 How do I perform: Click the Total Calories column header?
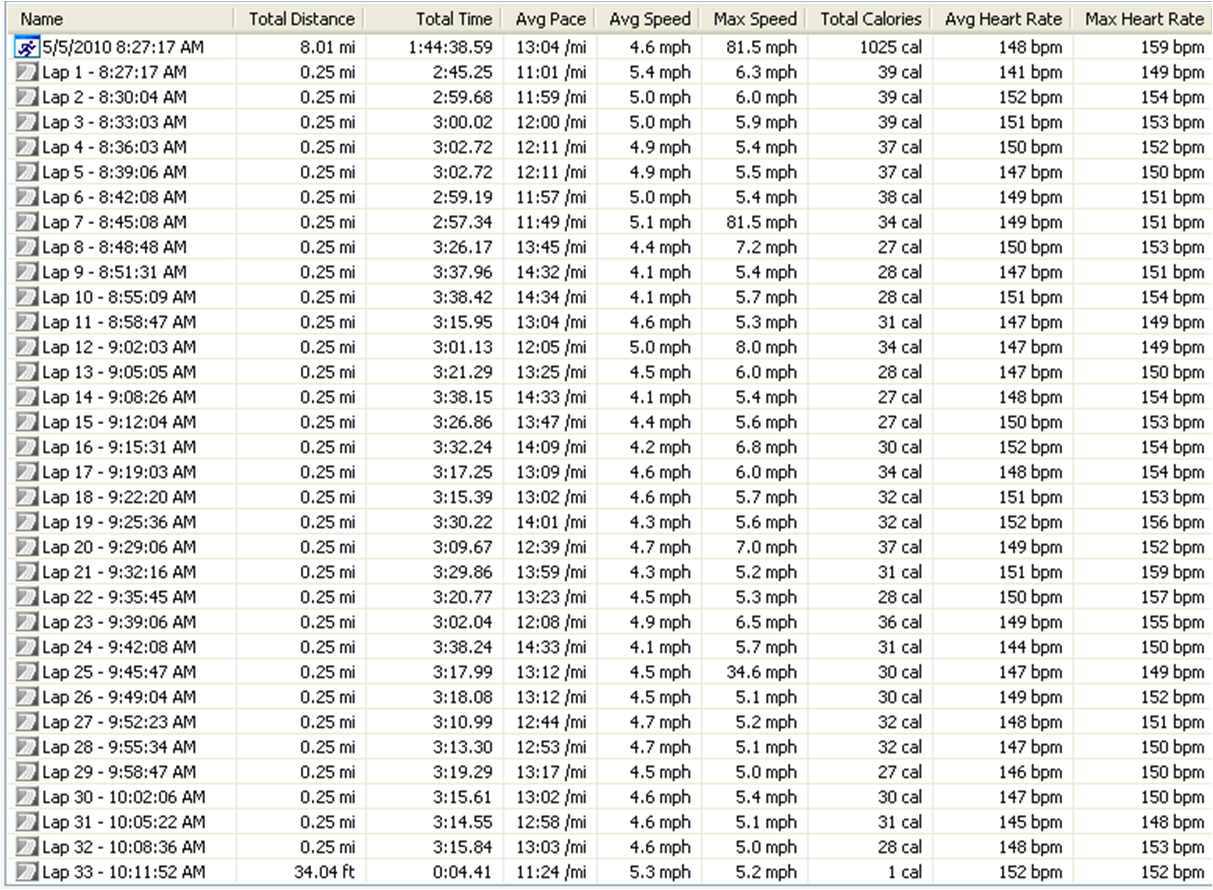click(x=871, y=19)
